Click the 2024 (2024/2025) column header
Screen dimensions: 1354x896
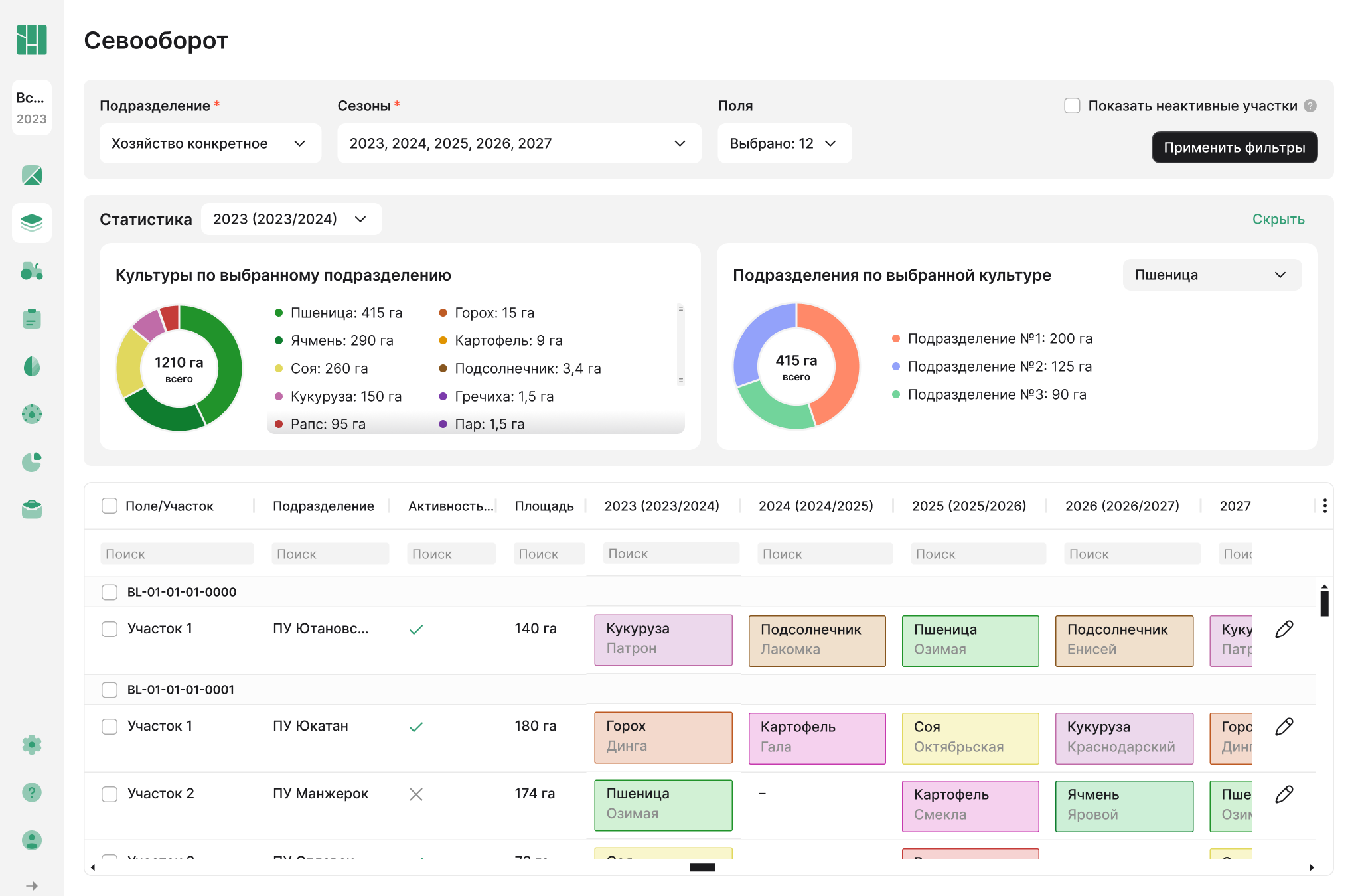815,506
